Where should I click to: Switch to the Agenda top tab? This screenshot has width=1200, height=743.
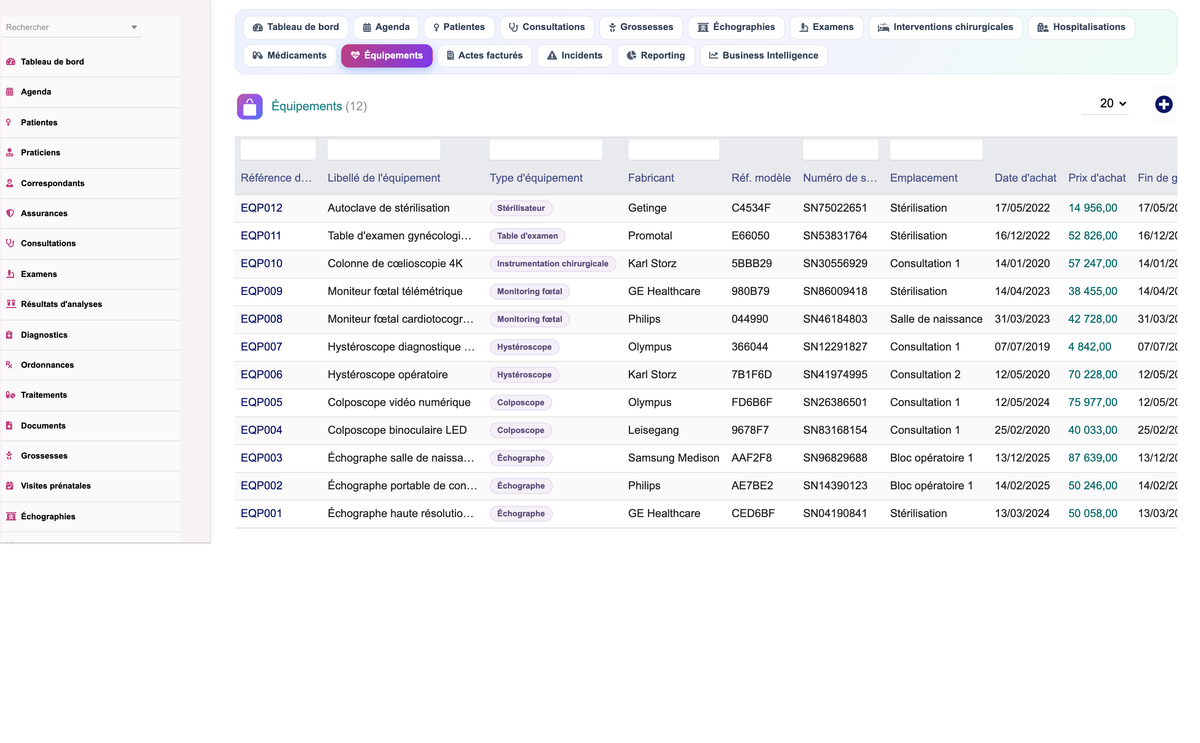click(386, 27)
